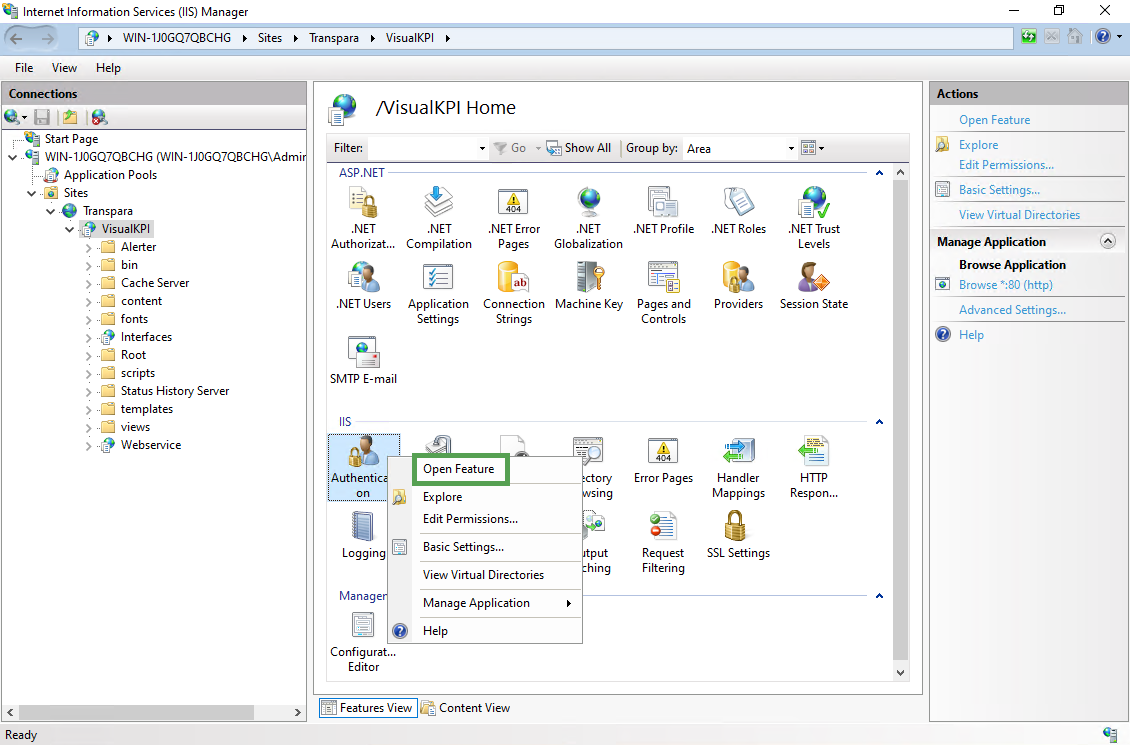Select Application Pools in Connections tree
The width and height of the screenshot is (1130, 745).
pos(110,175)
